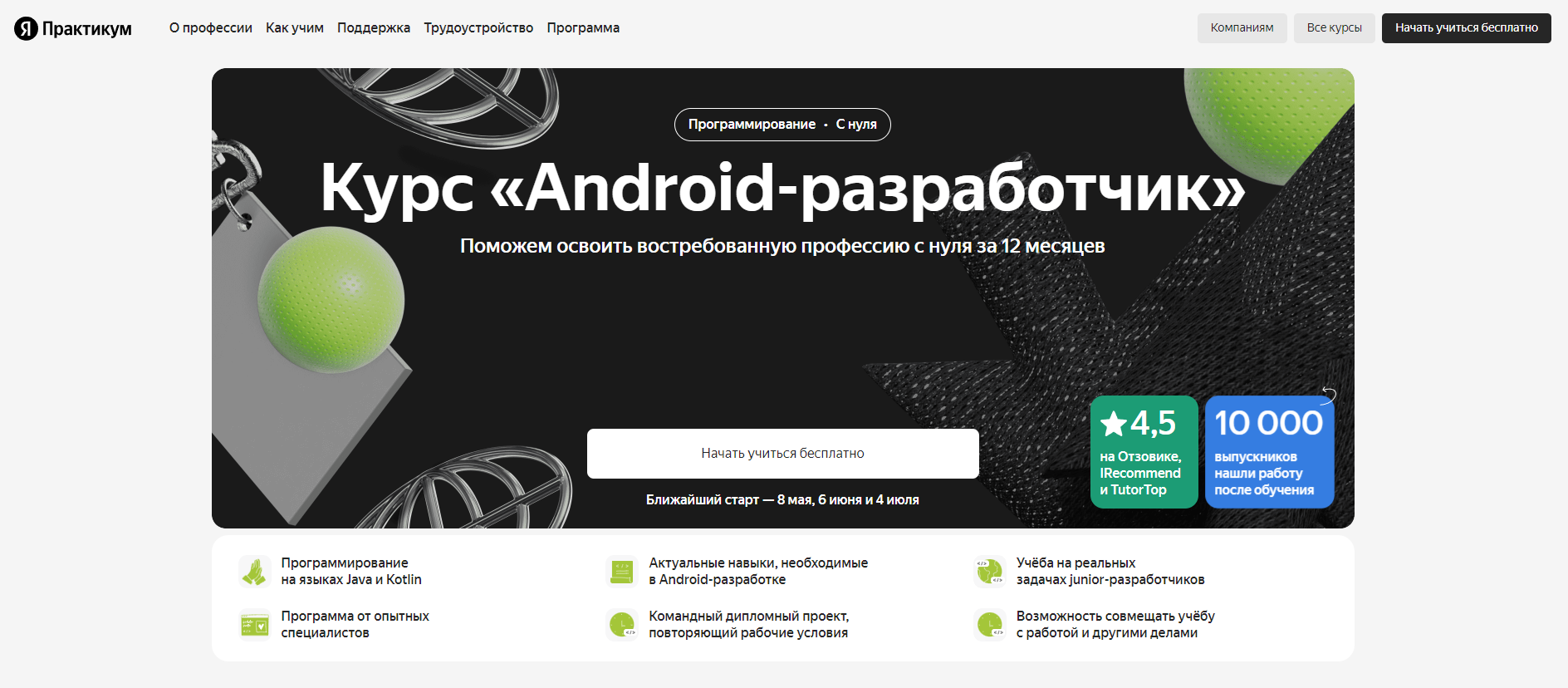This screenshot has height=688, width=1568.
Task: Click 'Программирование на языках Java и Kotlin' text
Action: (x=351, y=572)
